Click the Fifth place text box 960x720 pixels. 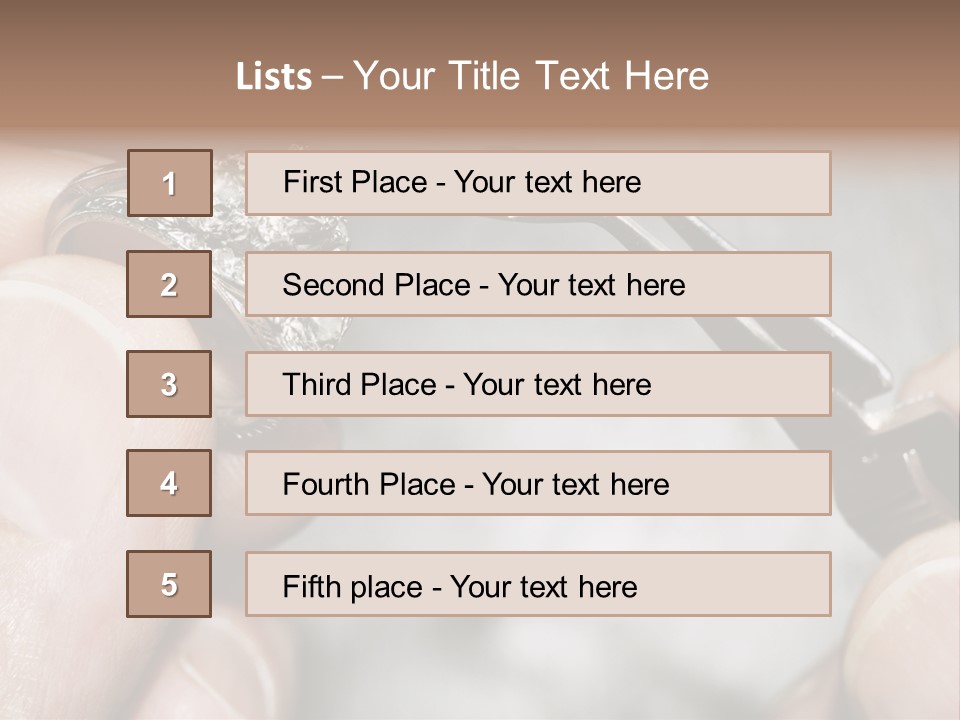coord(538,584)
